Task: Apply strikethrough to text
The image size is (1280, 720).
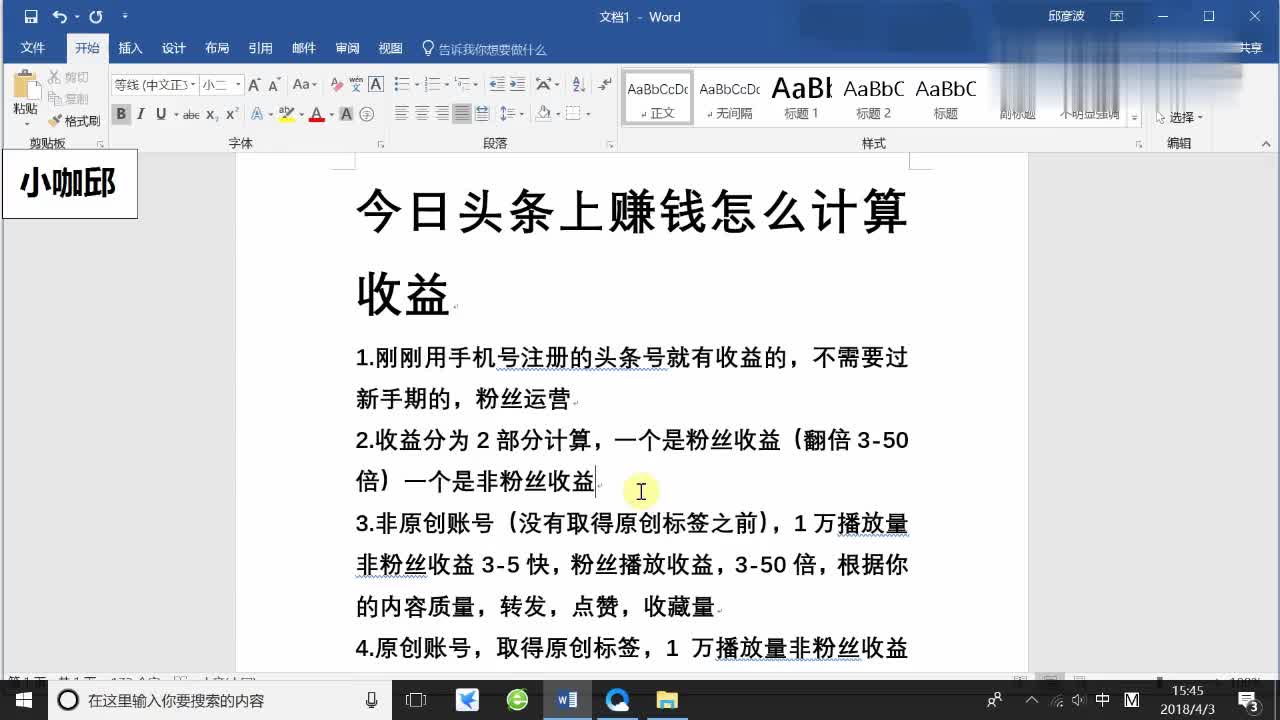Action: [190, 113]
